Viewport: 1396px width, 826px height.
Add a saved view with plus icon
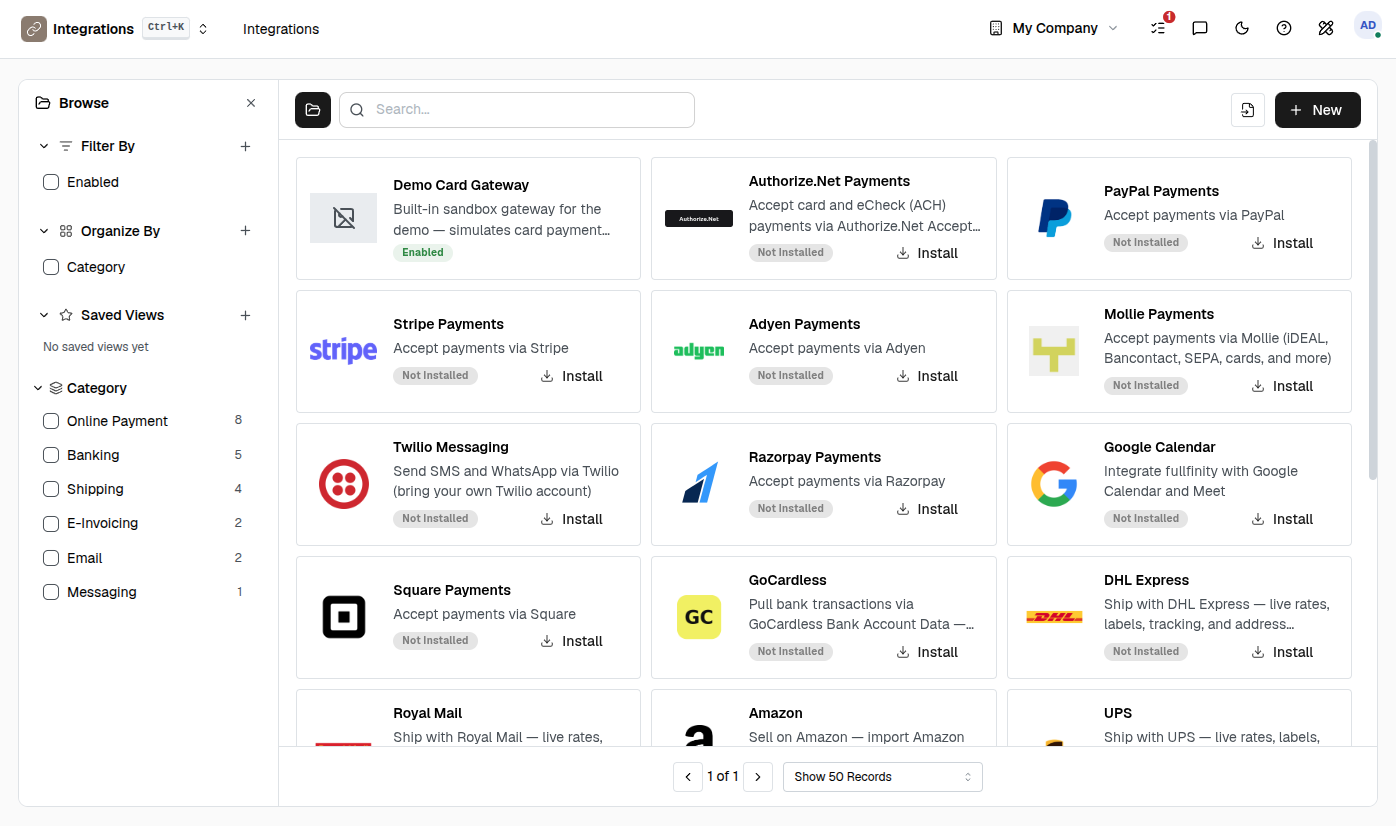coord(245,315)
